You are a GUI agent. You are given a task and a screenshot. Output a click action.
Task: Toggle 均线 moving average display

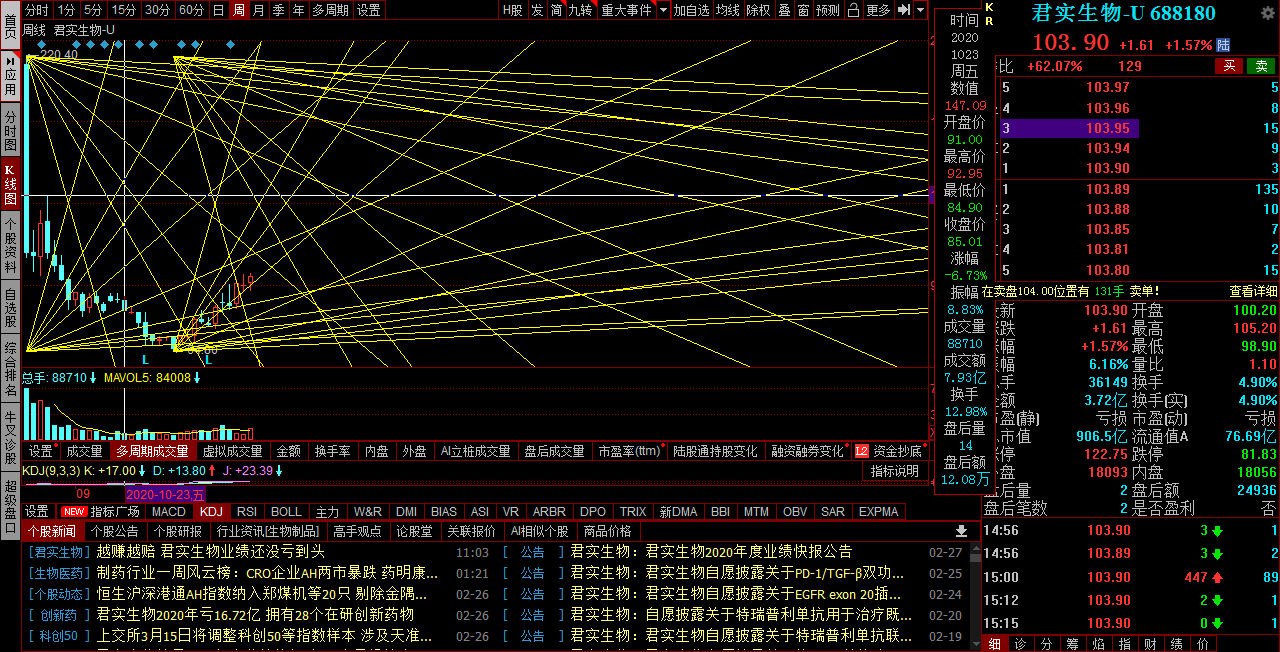[727, 10]
